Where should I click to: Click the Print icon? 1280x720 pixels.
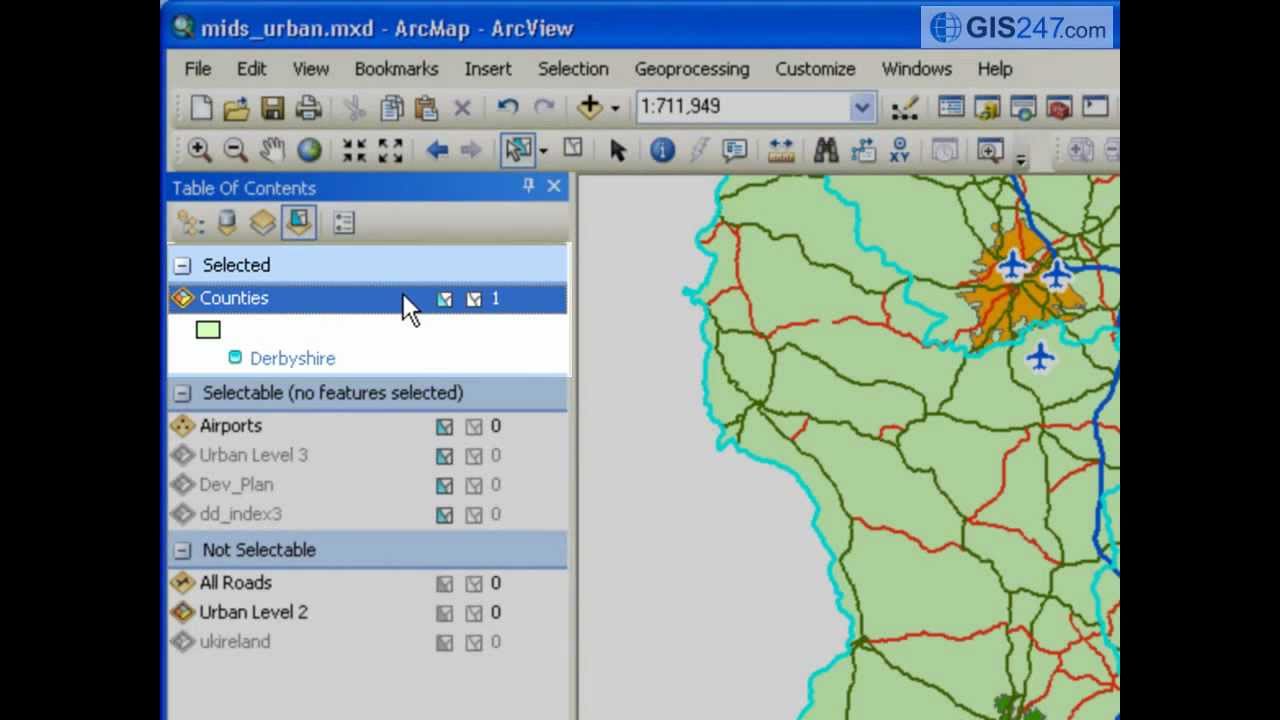tap(308, 107)
